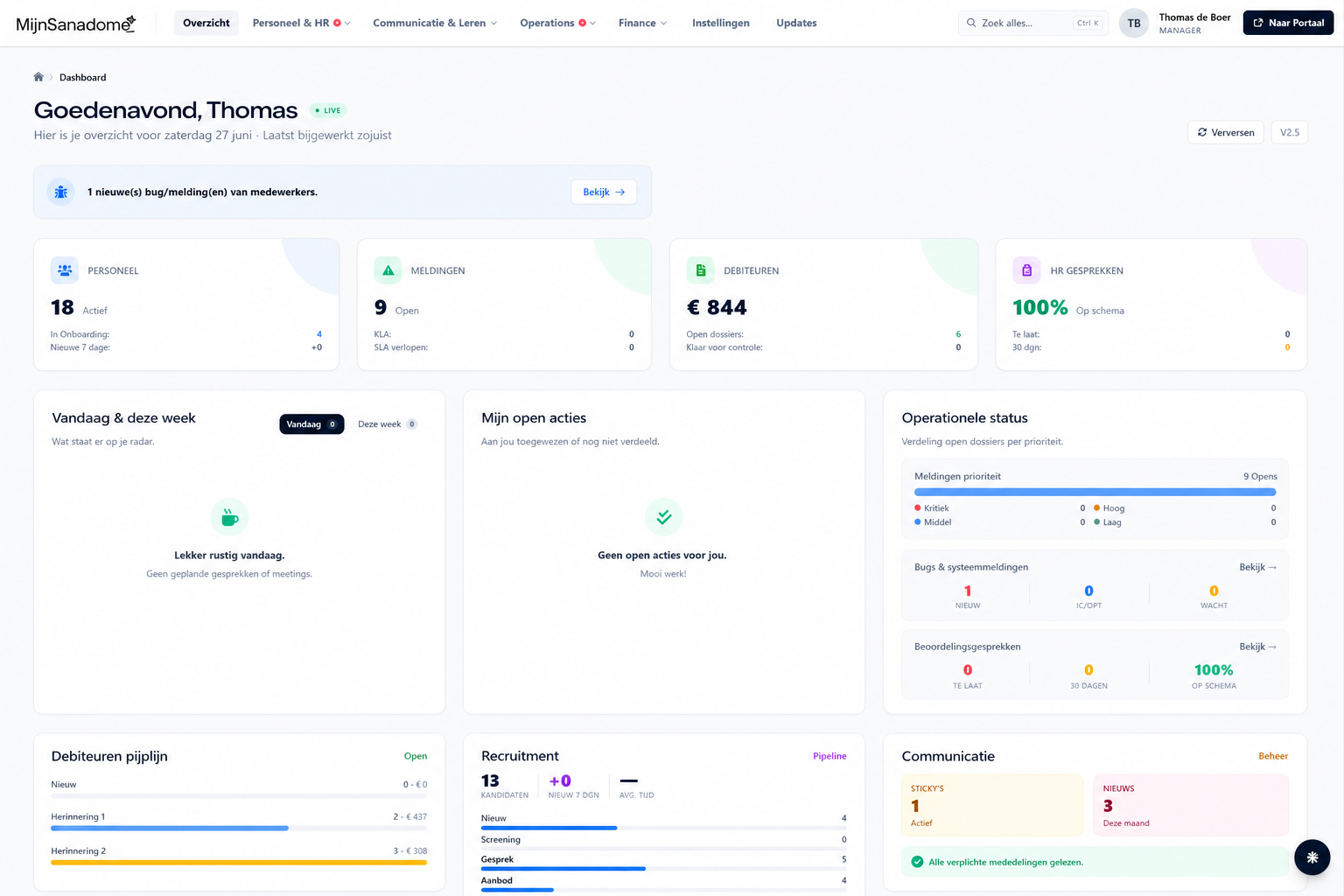
Task: Click the Herinnering 2 yellow progress bar
Action: (x=239, y=863)
